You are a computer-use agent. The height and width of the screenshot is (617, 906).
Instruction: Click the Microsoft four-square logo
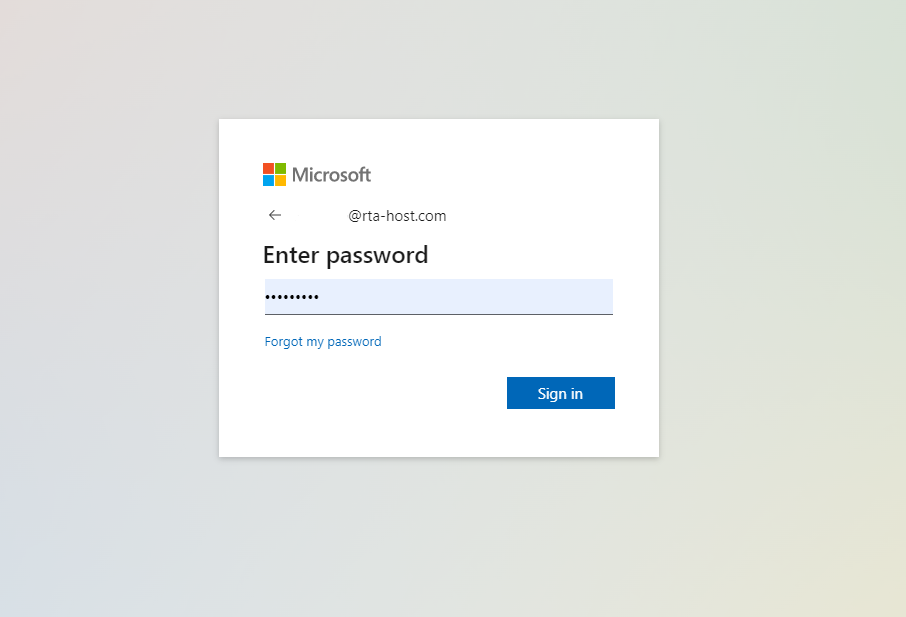(x=274, y=175)
